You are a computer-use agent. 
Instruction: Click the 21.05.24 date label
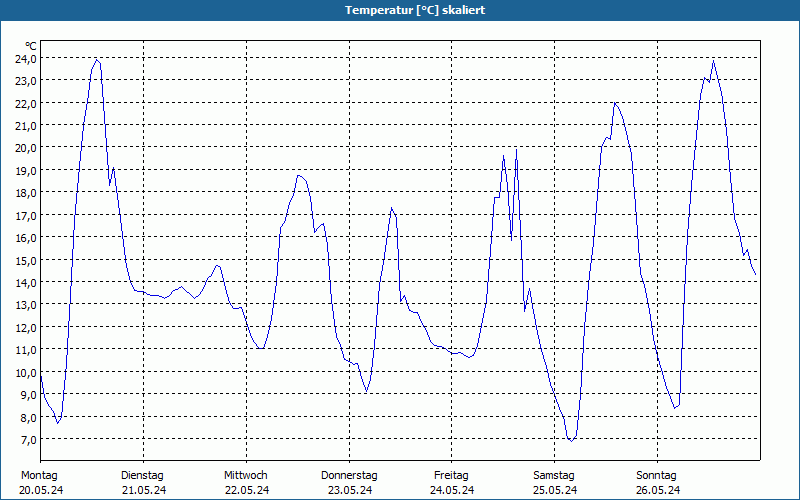[144, 490]
